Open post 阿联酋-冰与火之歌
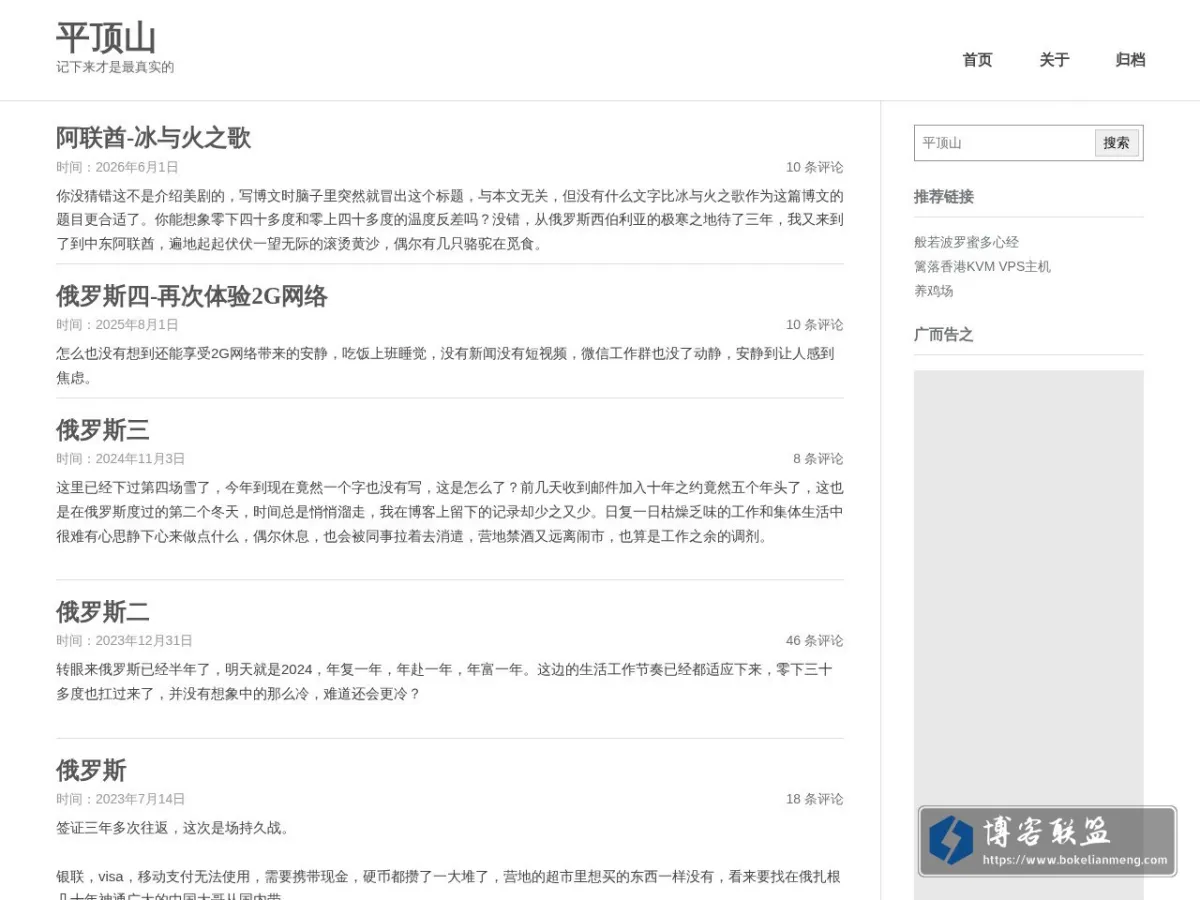The width and height of the screenshot is (1200, 900). pyautogui.click(x=153, y=138)
